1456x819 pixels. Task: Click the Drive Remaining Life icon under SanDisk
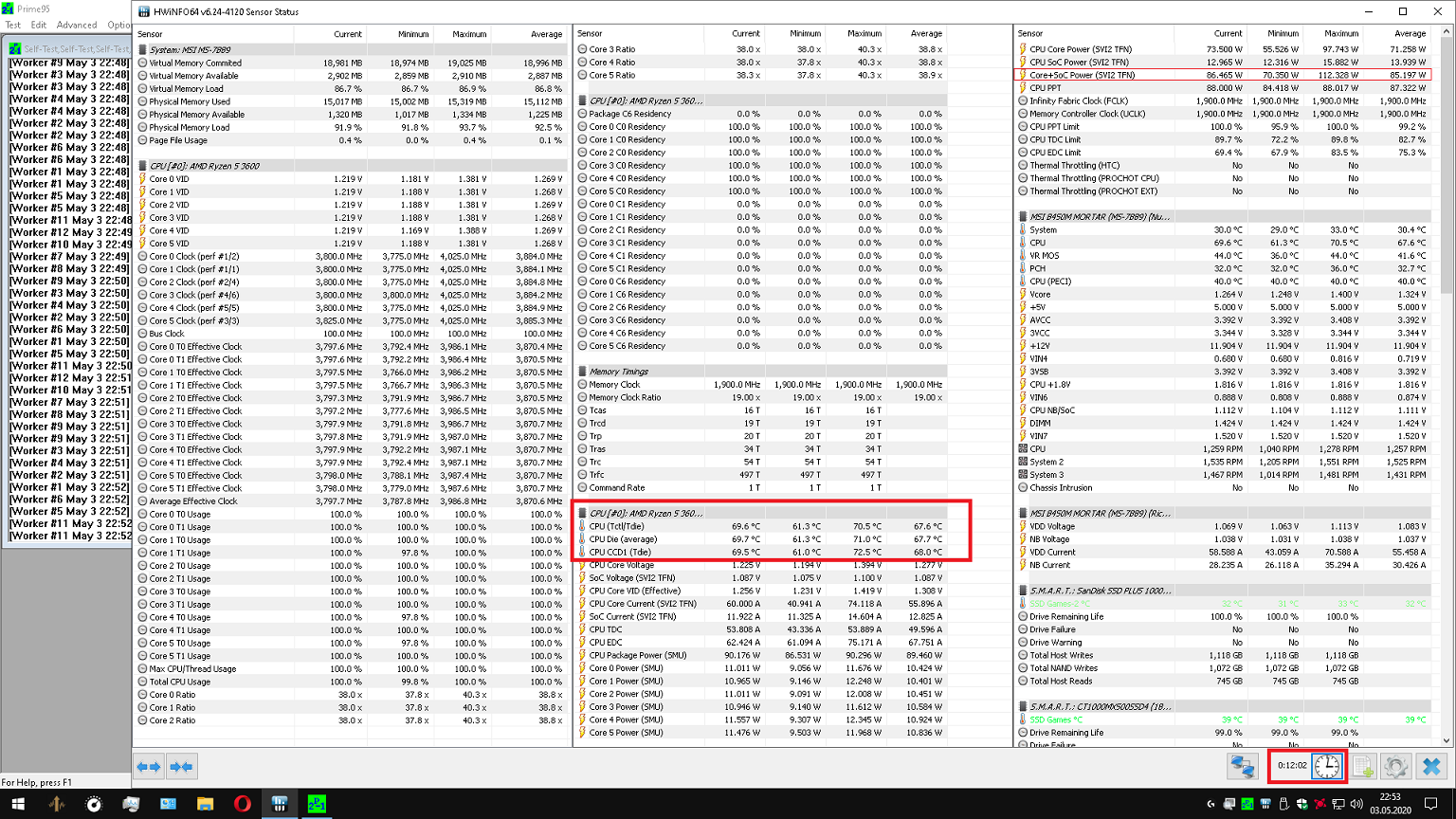point(1023,617)
